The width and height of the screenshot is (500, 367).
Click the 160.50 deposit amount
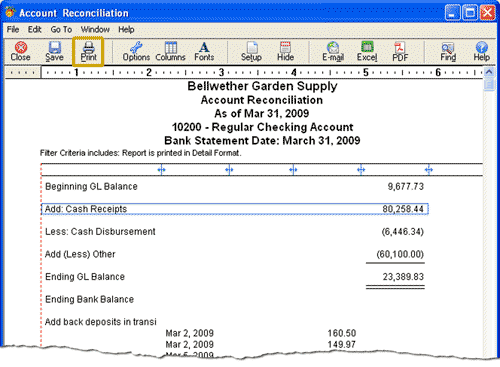[x=342, y=333]
